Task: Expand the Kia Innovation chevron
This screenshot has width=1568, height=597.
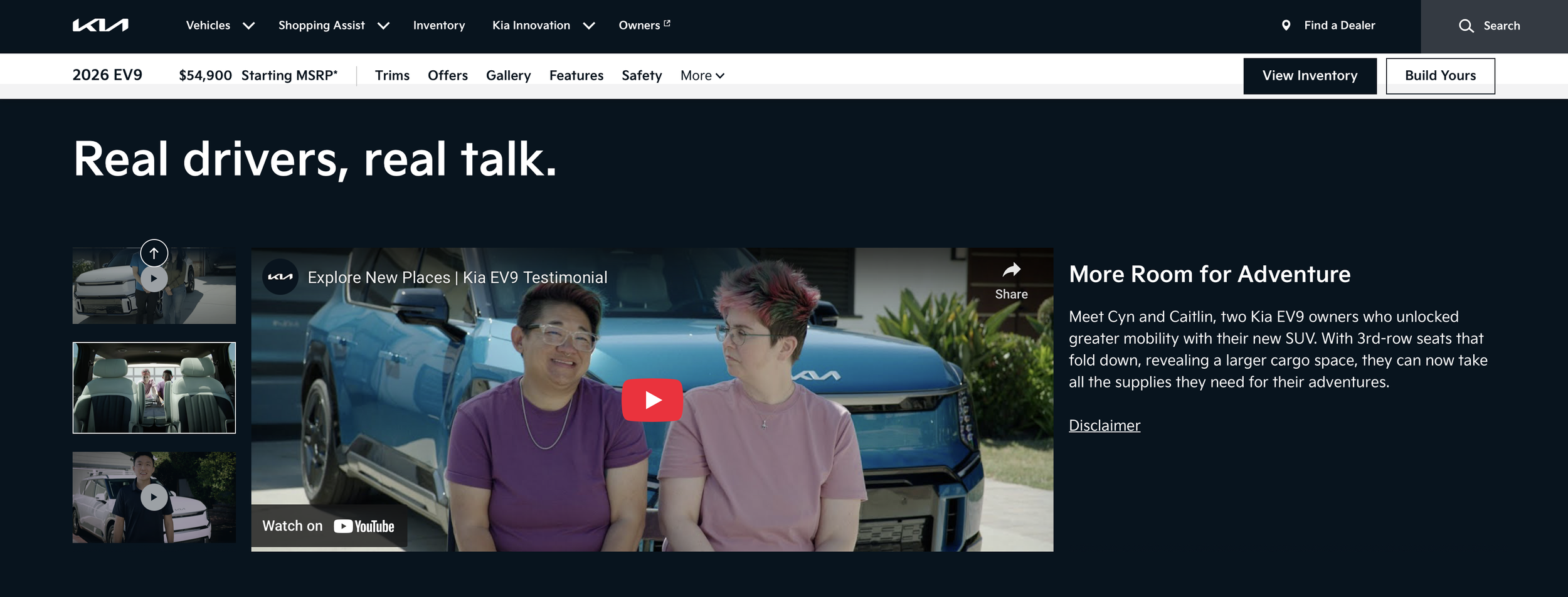Action: tap(588, 26)
